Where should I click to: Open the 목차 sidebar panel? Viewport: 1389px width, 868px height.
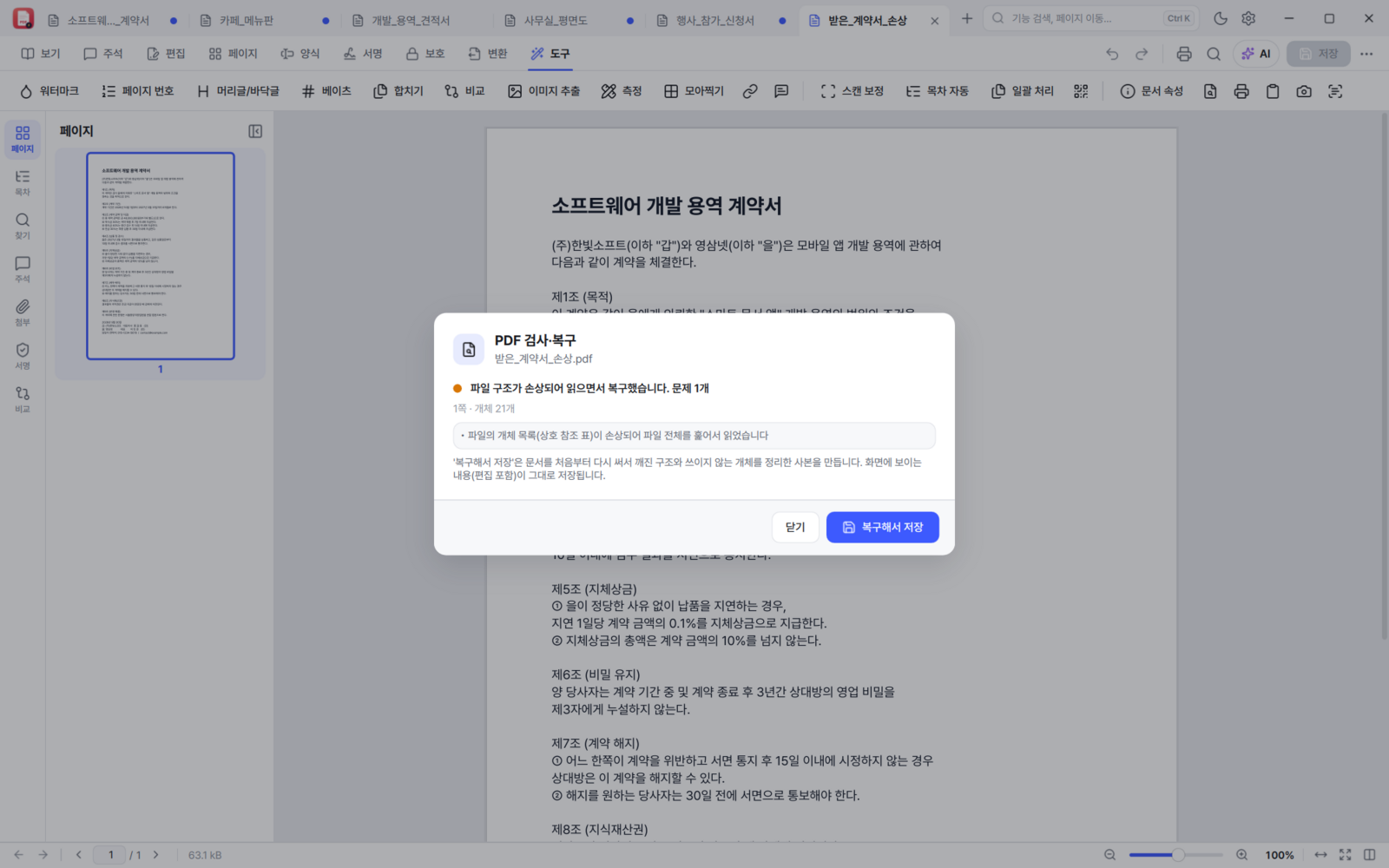pos(23,182)
